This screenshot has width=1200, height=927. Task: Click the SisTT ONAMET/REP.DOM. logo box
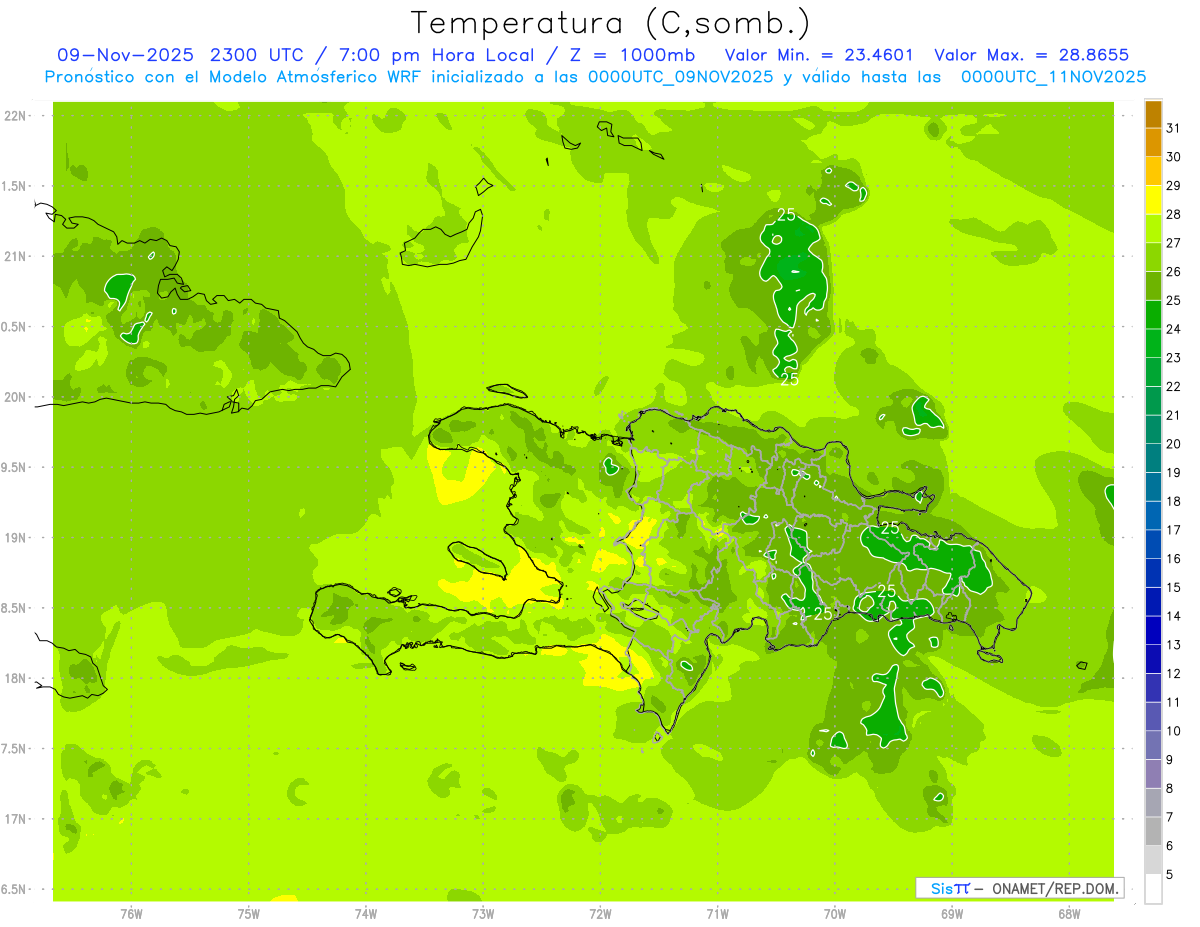(1019, 888)
